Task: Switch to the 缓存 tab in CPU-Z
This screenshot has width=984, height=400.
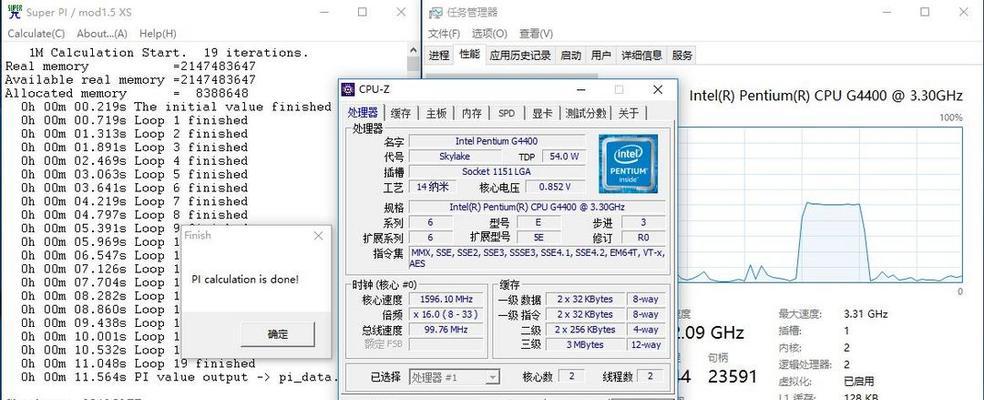Action: pos(400,113)
